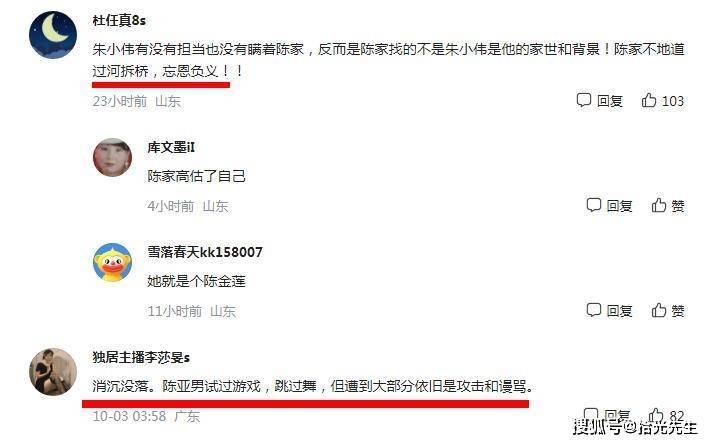The height and width of the screenshot is (444, 712).
Task: Open username 杜任真8s profile link
Action: (119, 20)
